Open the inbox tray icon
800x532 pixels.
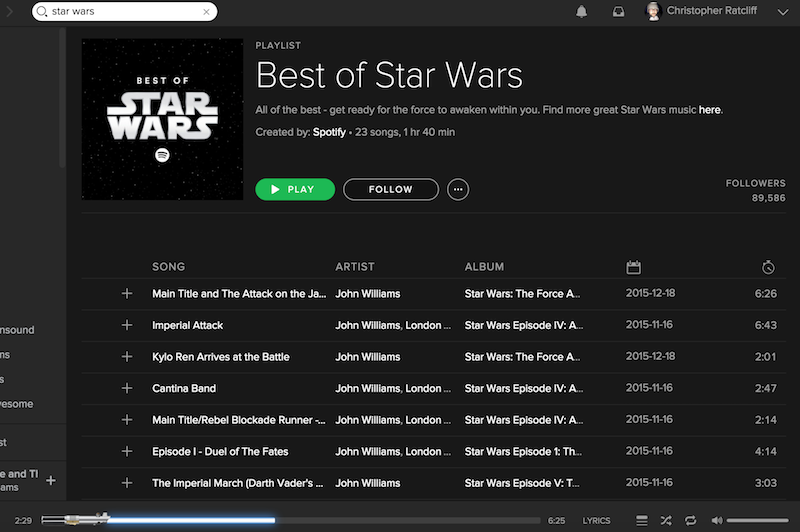pos(618,11)
